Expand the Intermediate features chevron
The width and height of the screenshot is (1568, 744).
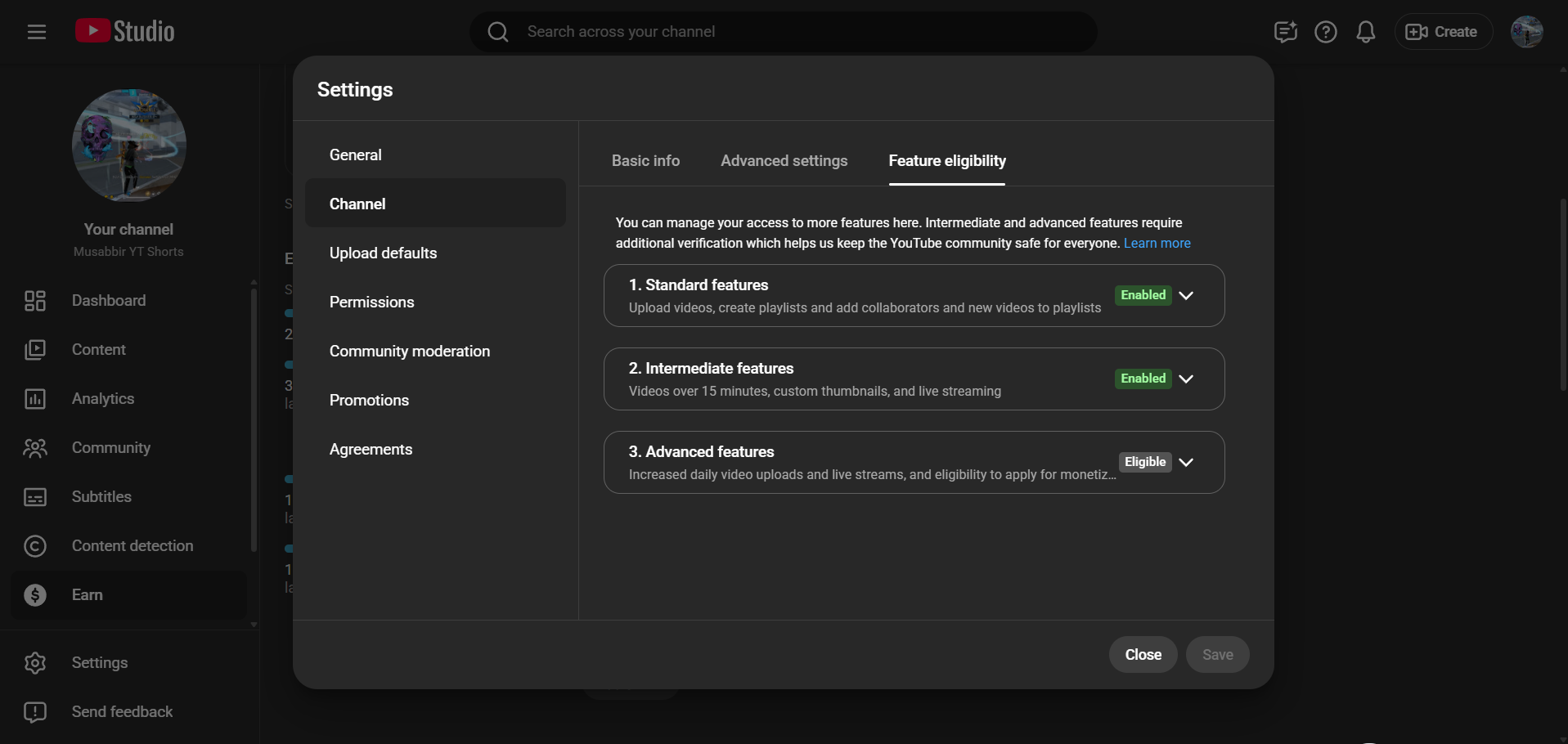(x=1186, y=379)
